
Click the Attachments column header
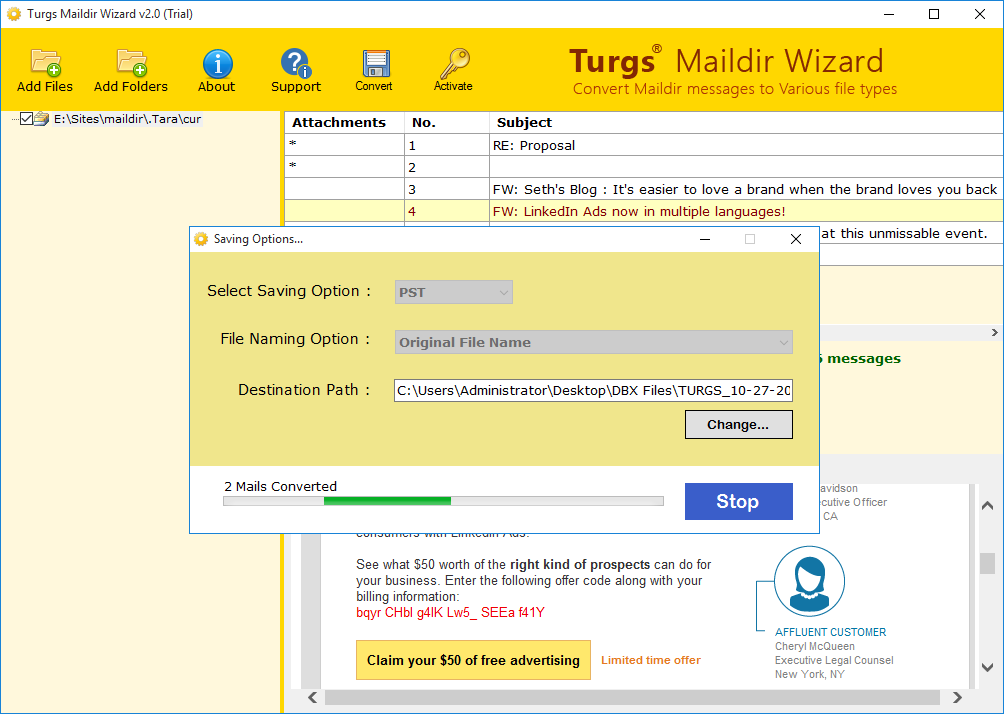pyautogui.click(x=344, y=122)
